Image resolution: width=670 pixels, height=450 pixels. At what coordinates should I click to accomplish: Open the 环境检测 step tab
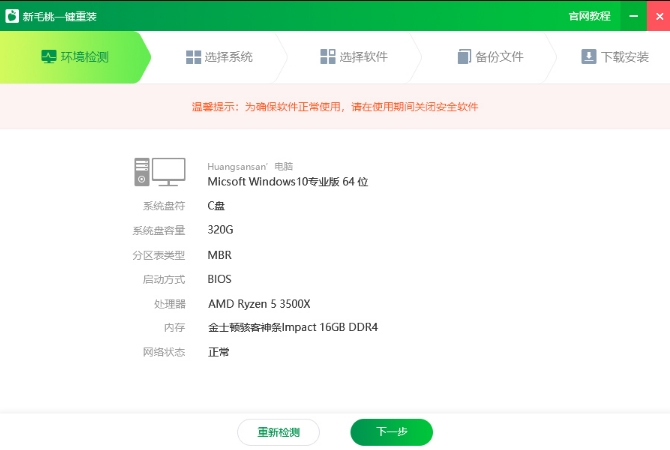point(75,57)
